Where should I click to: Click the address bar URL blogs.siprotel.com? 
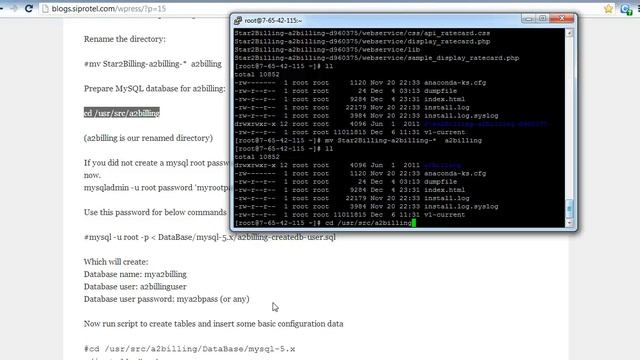click(109, 9)
